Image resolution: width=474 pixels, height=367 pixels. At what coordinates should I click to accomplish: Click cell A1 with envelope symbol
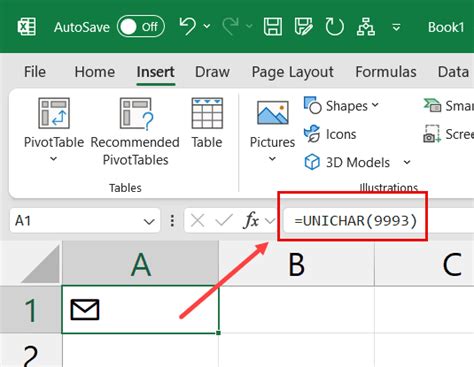140,309
